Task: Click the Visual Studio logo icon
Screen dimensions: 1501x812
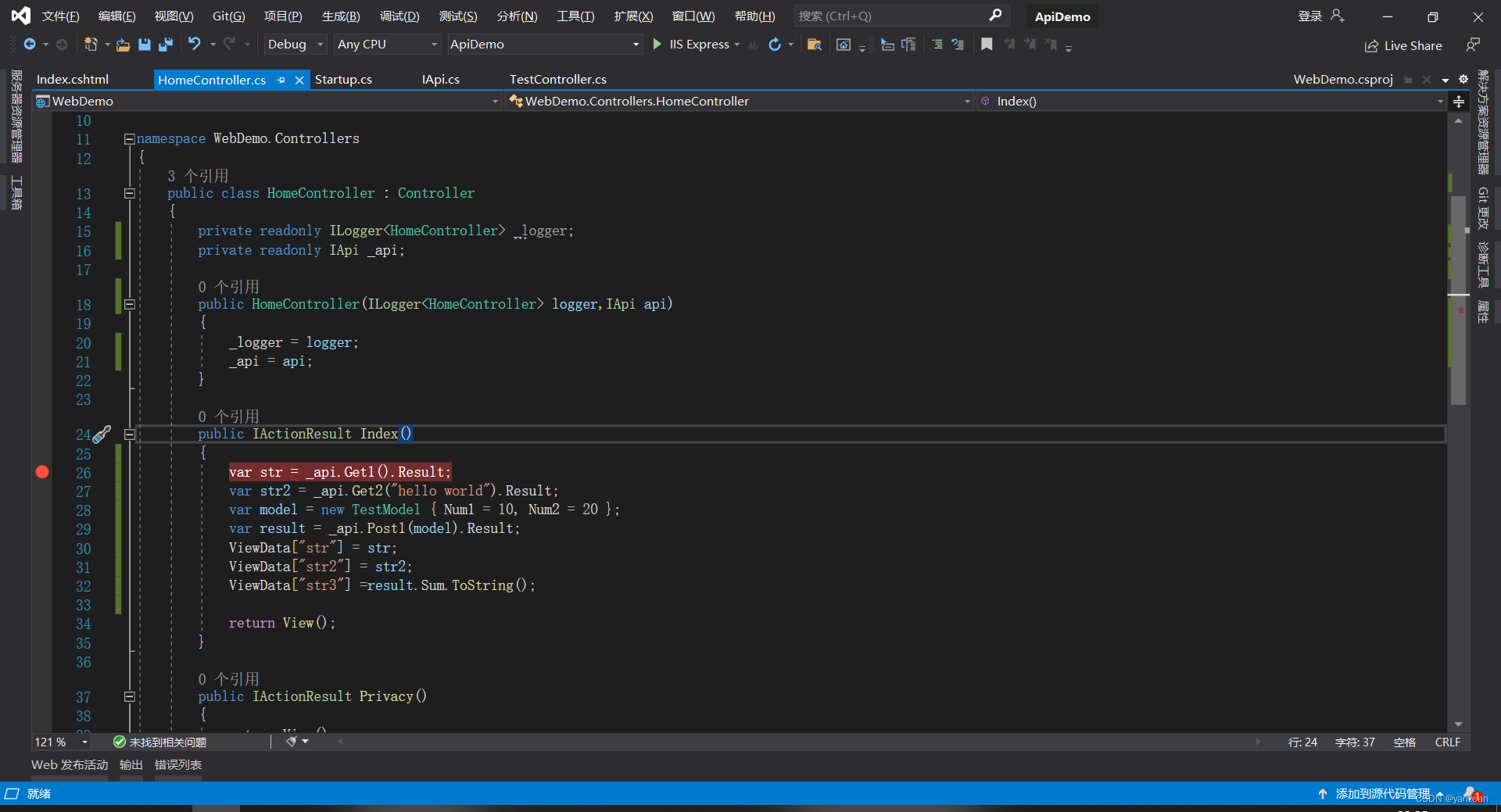Action: pos(21,16)
